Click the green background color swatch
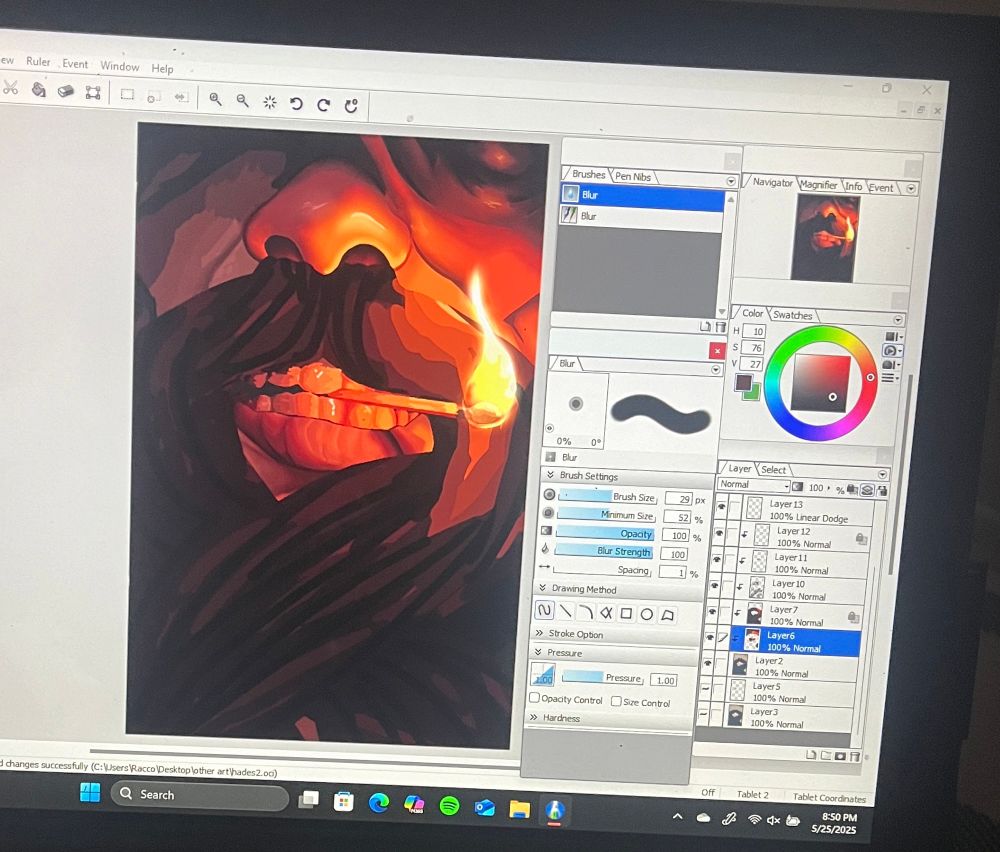The height and width of the screenshot is (852, 1000). [754, 392]
